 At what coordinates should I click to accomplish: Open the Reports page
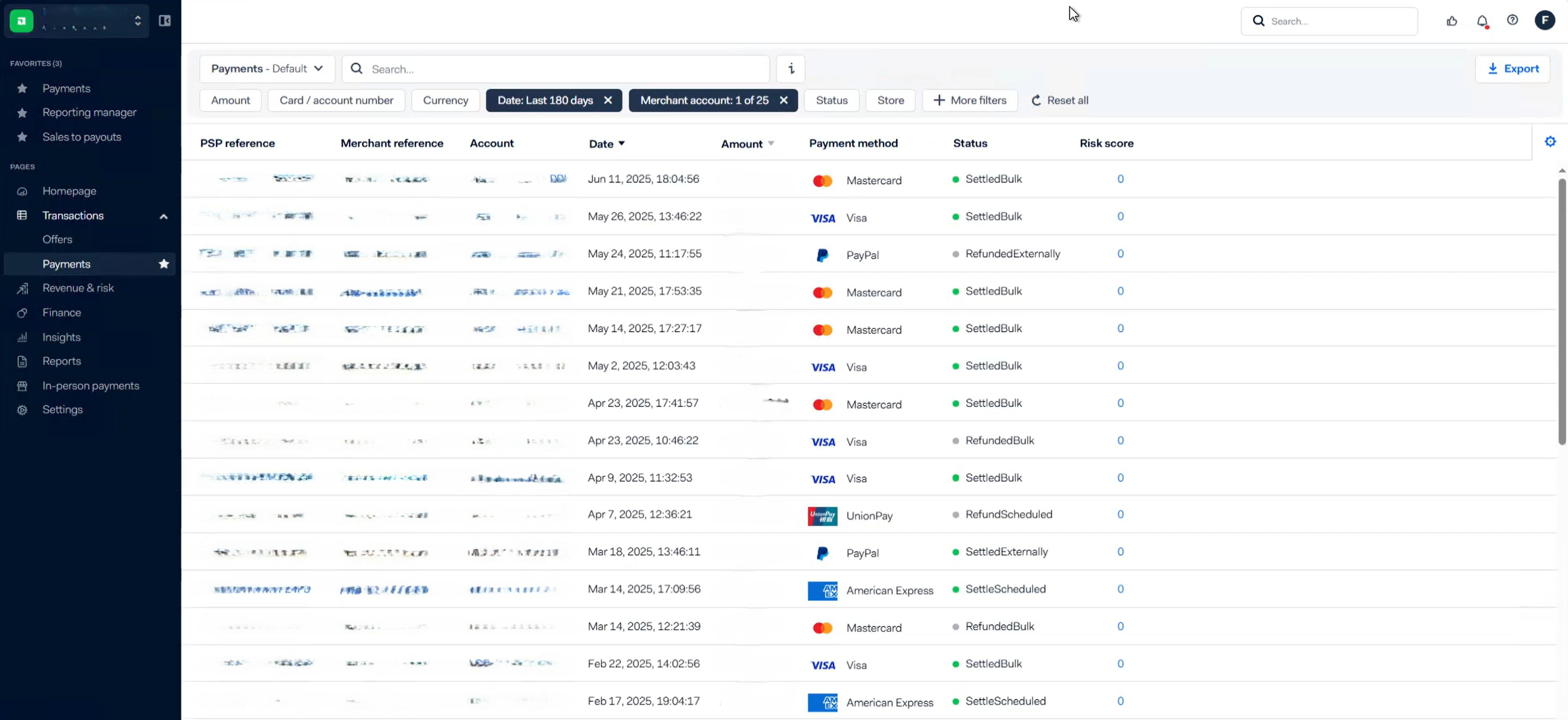[x=62, y=361]
